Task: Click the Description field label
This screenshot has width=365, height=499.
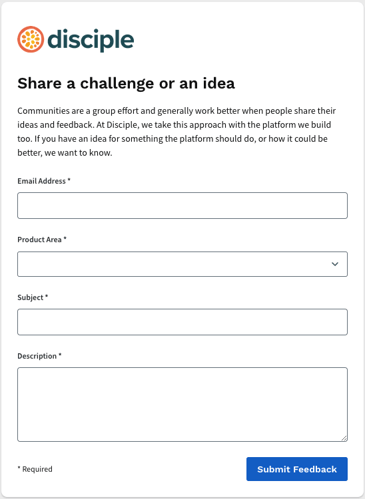Action: pos(37,356)
